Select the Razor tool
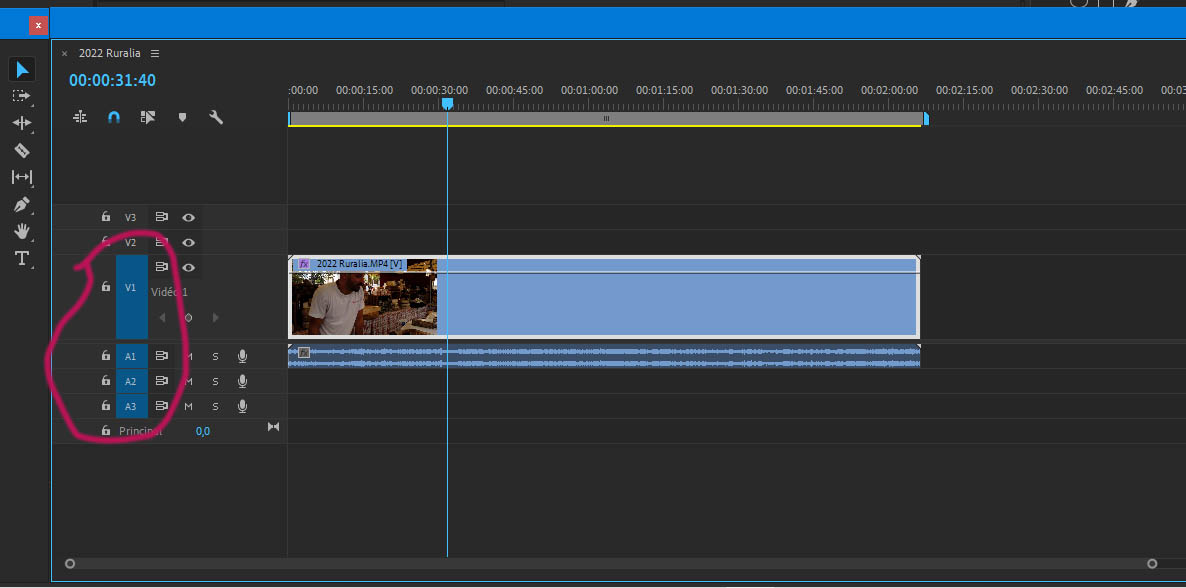 tap(21, 150)
